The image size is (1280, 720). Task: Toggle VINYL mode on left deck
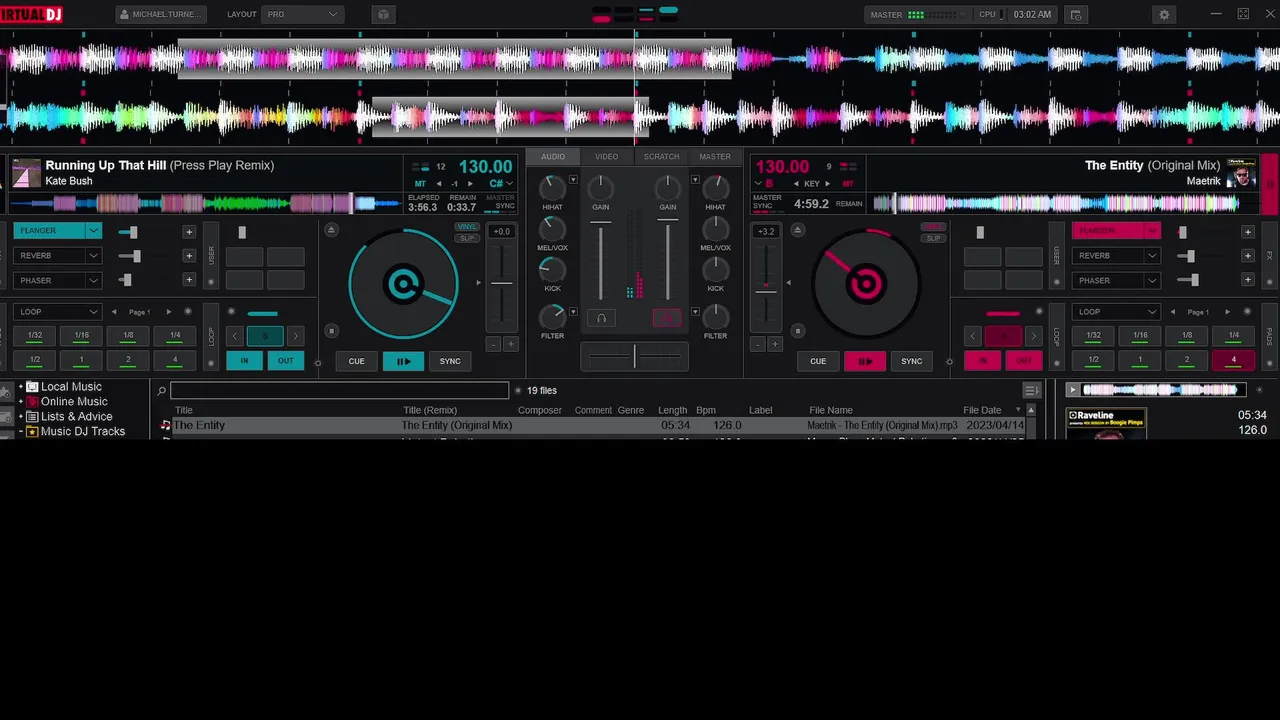(x=467, y=227)
